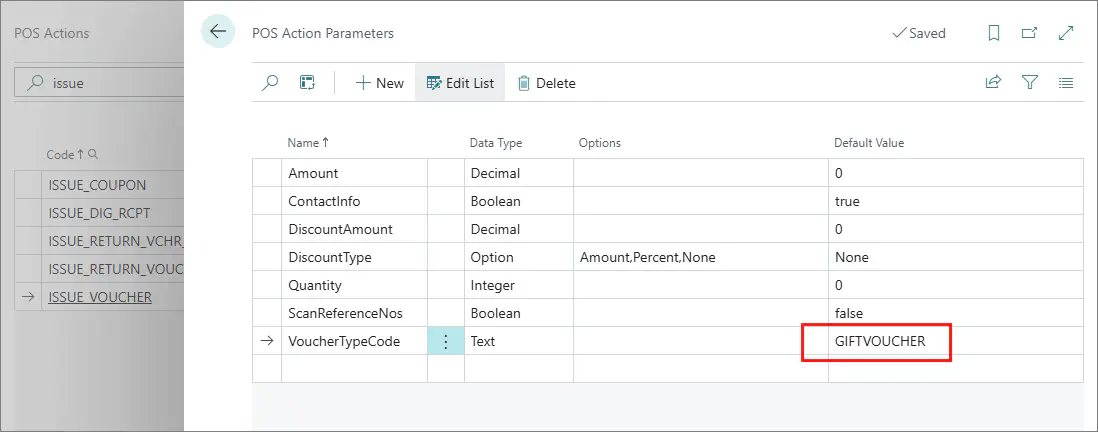The width and height of the screenshot is (1098, 432).
Task: Toggle Edit List mode
Action: pyautogui.click(x=460, y=83)
